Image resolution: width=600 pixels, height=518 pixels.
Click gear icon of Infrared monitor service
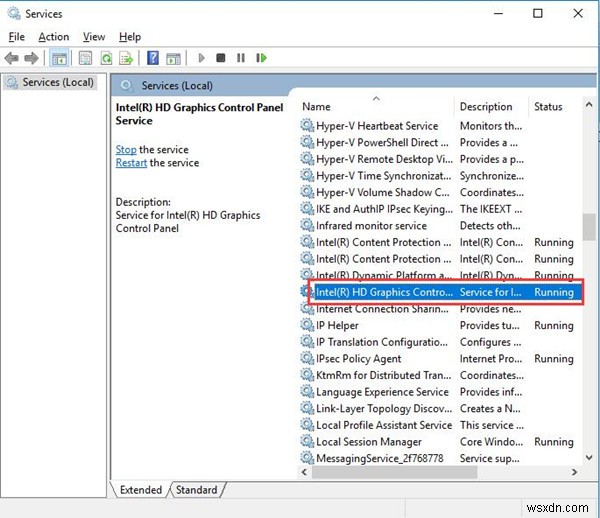[307, 225]
